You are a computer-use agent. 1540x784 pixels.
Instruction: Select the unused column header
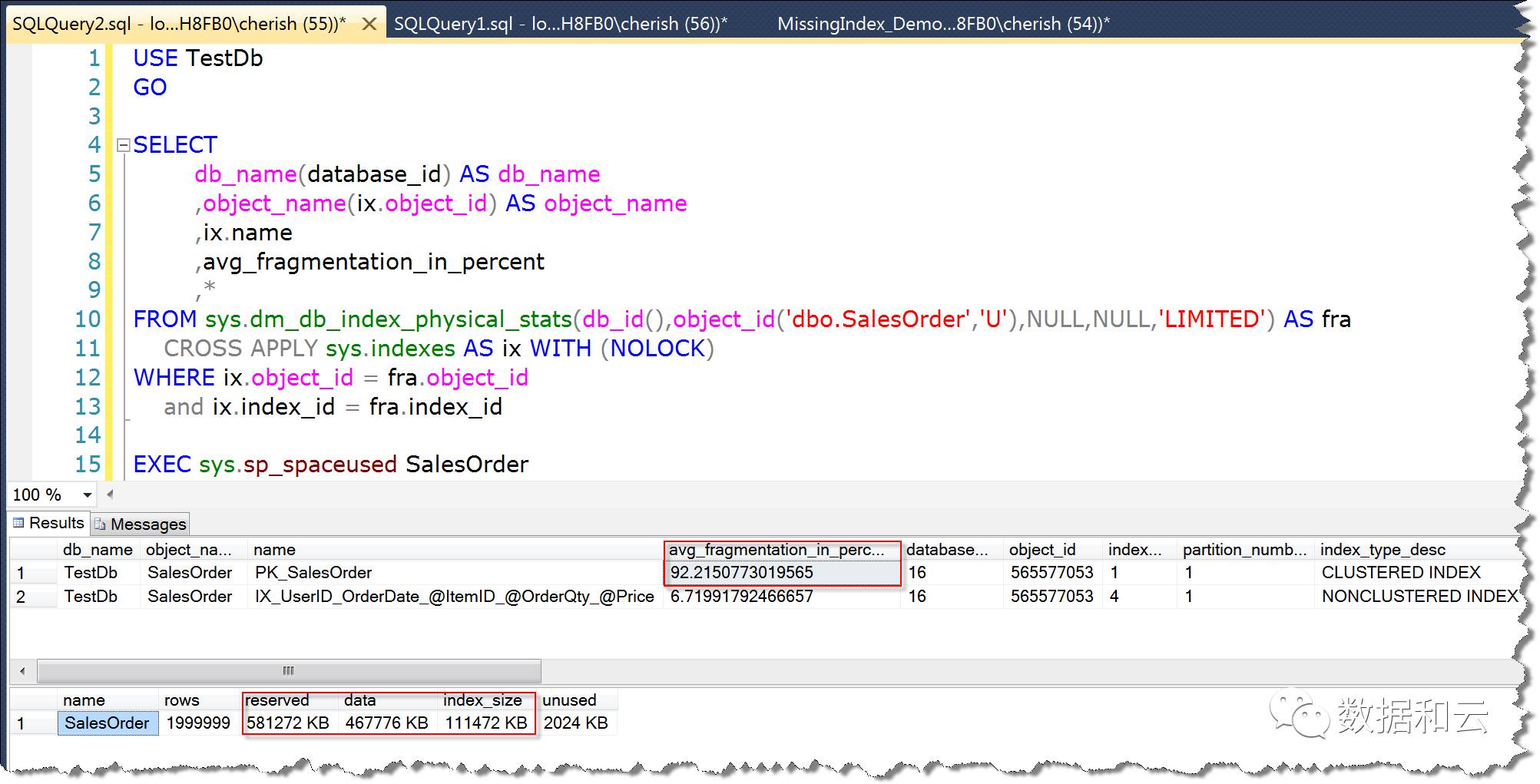pos(577,700)
